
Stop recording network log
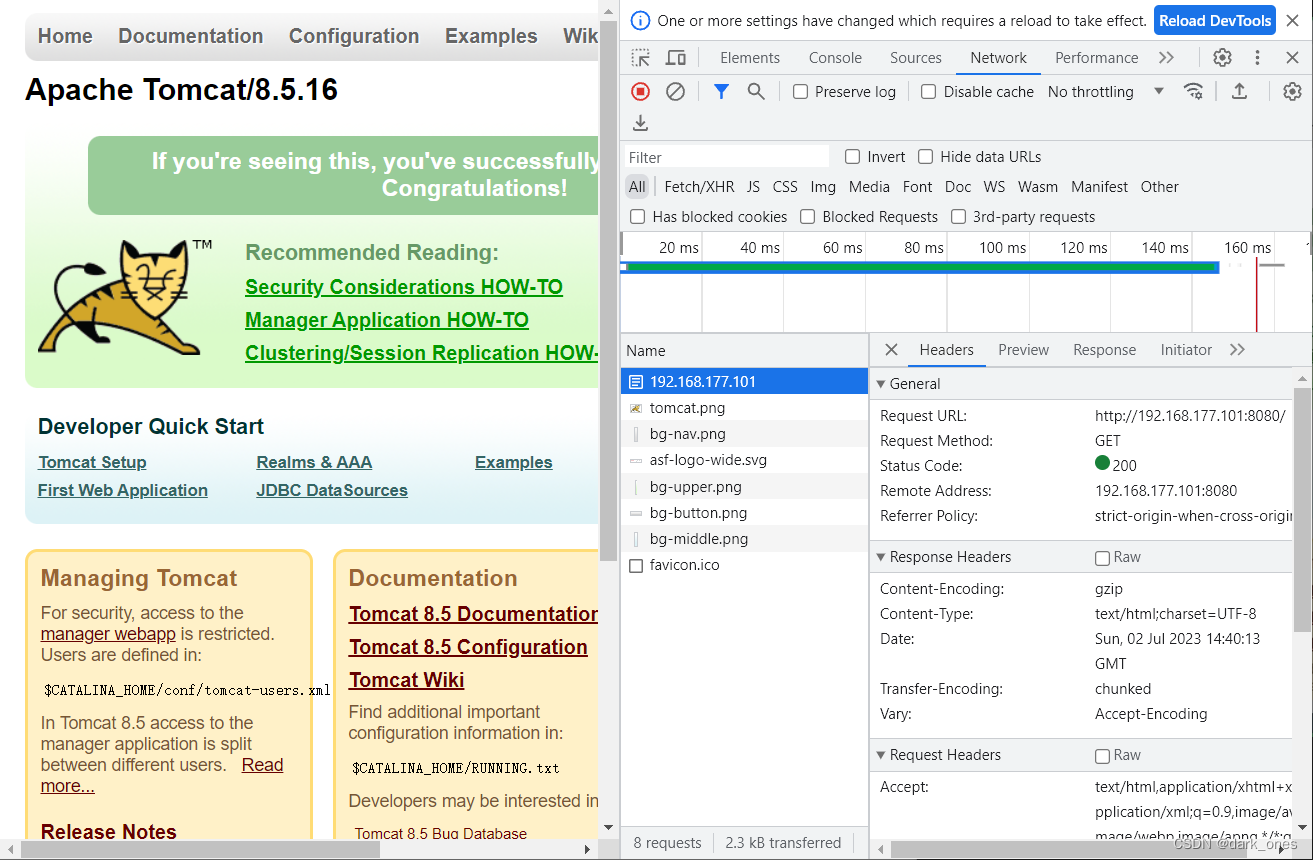(x=641, y=91)
